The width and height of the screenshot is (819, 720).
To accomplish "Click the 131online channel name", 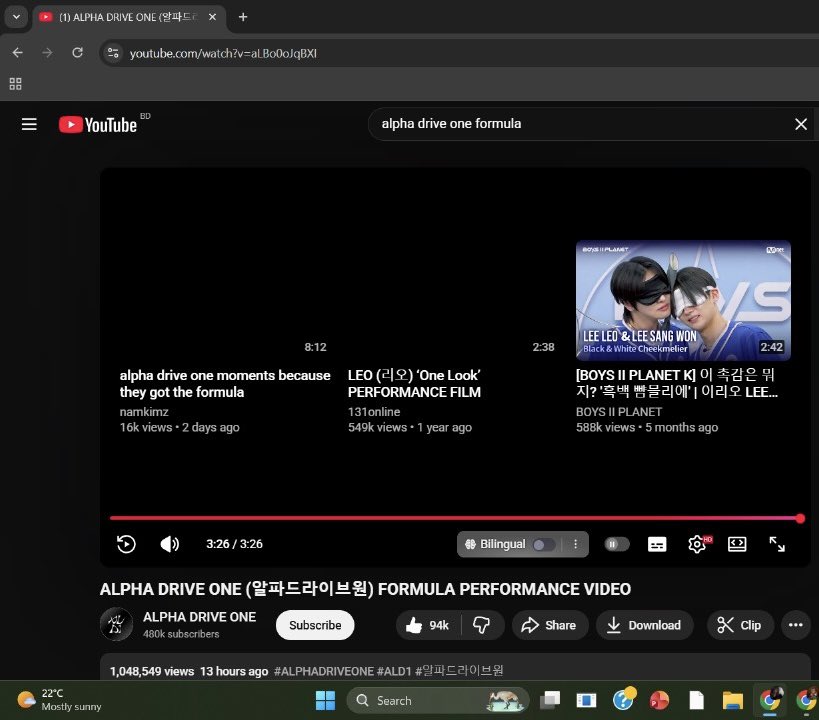I will tap(374, 412).
